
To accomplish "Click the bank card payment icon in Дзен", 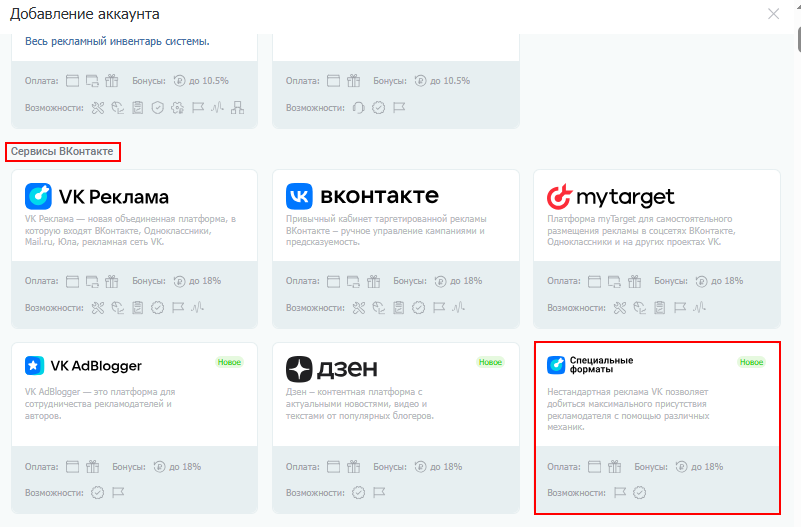I will tap(334, 467).
